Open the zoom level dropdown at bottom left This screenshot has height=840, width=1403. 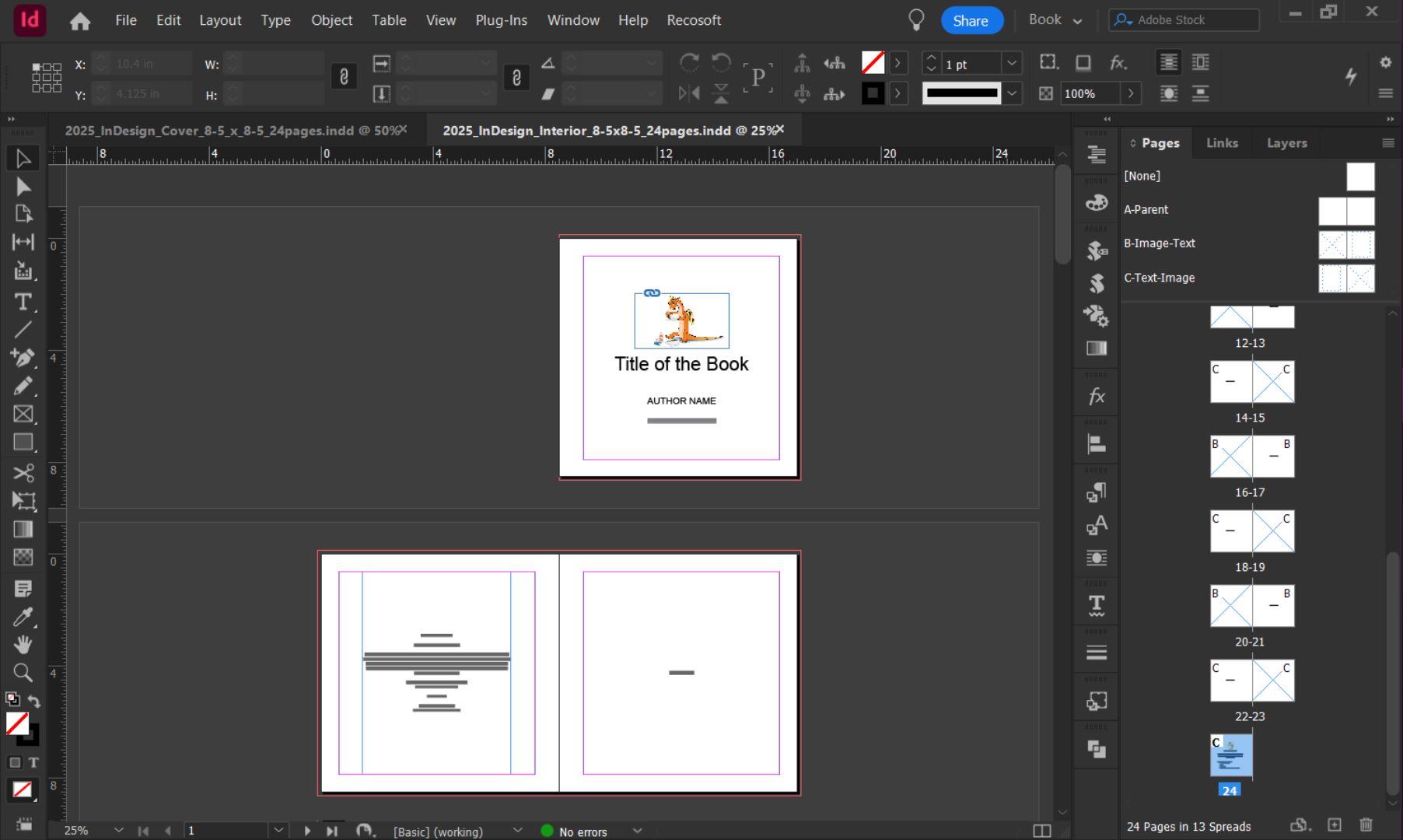pyautogui.click(x=118, y=831)
